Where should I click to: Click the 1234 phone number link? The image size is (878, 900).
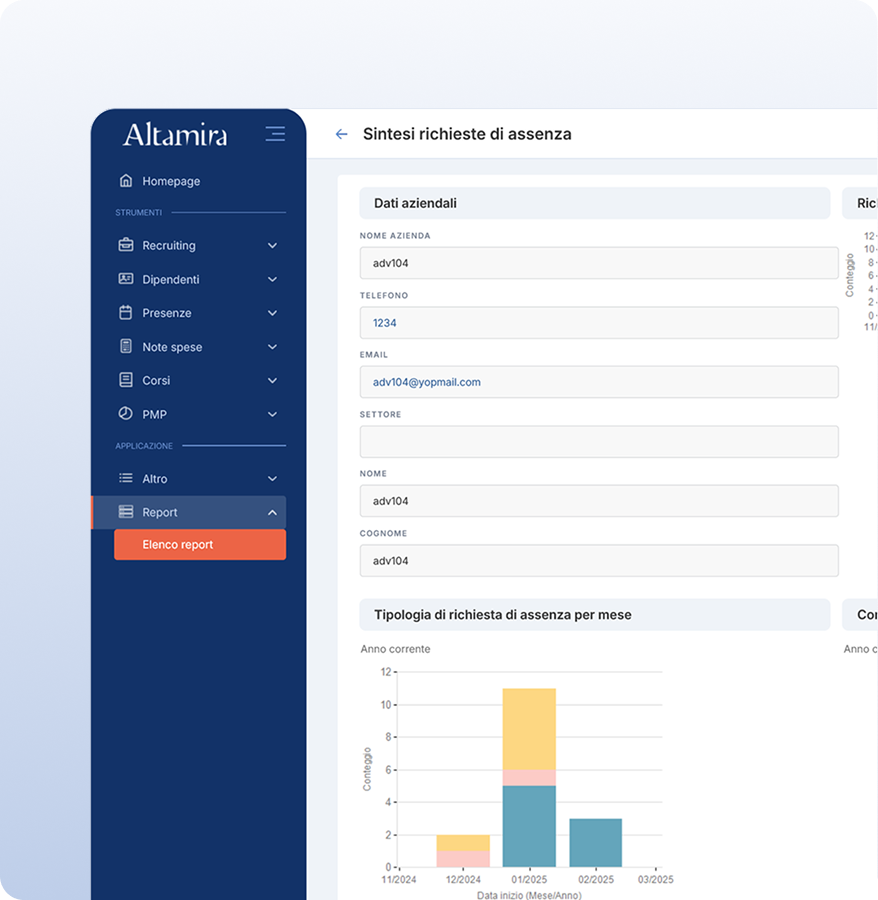(385, 323)
